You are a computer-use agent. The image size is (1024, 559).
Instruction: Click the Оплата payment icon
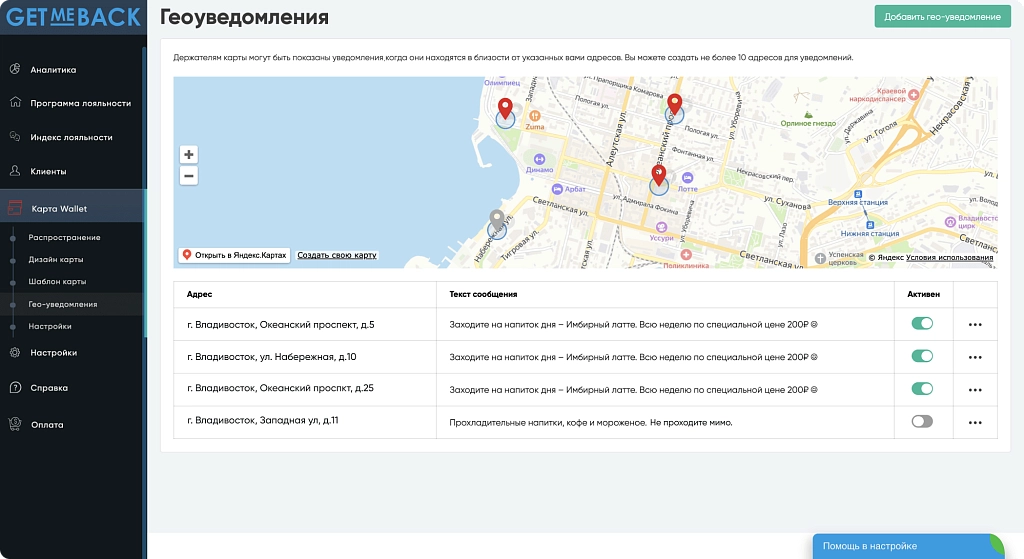point(15,424)
